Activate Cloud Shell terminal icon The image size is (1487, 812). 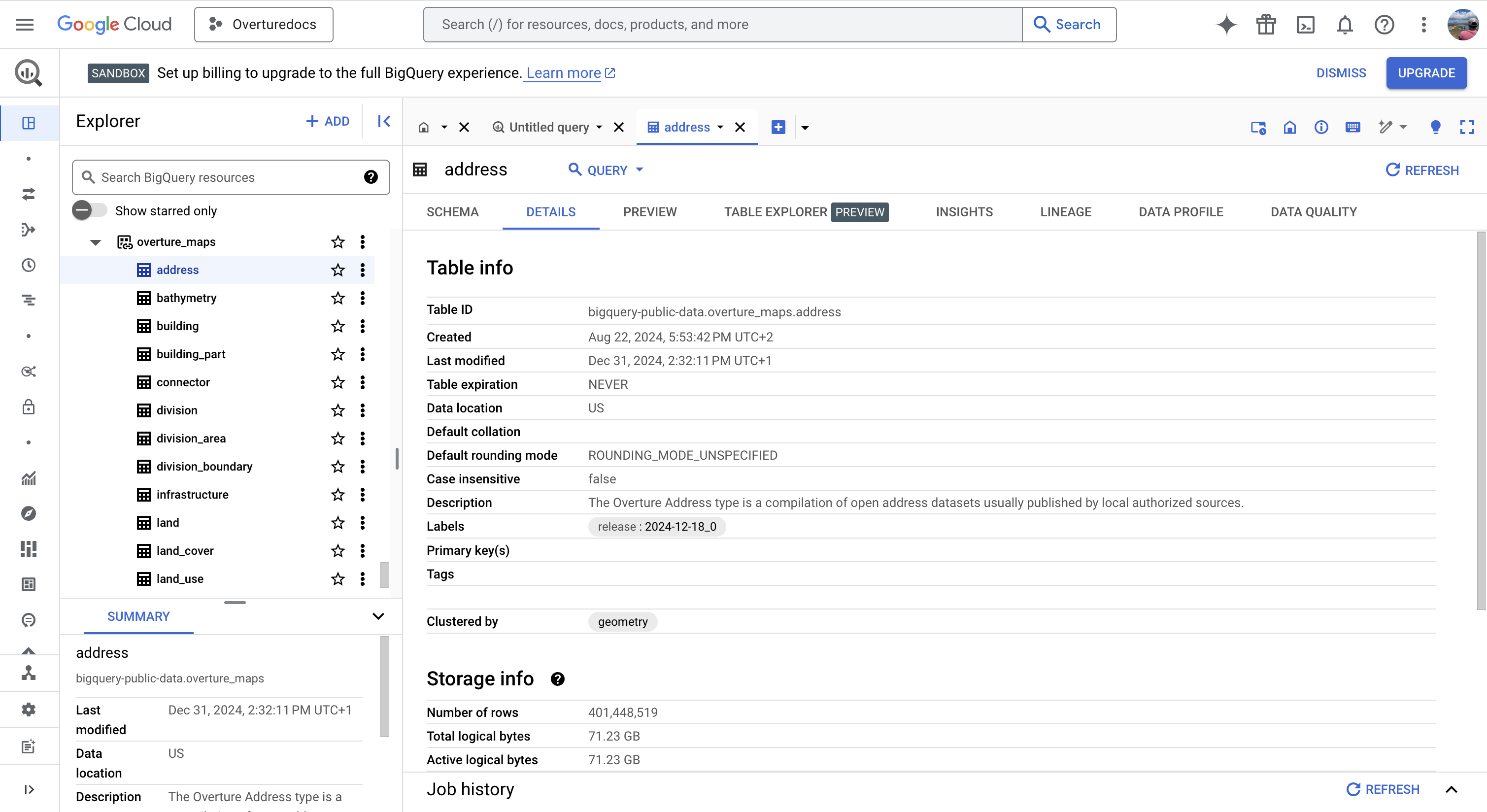1305,24
